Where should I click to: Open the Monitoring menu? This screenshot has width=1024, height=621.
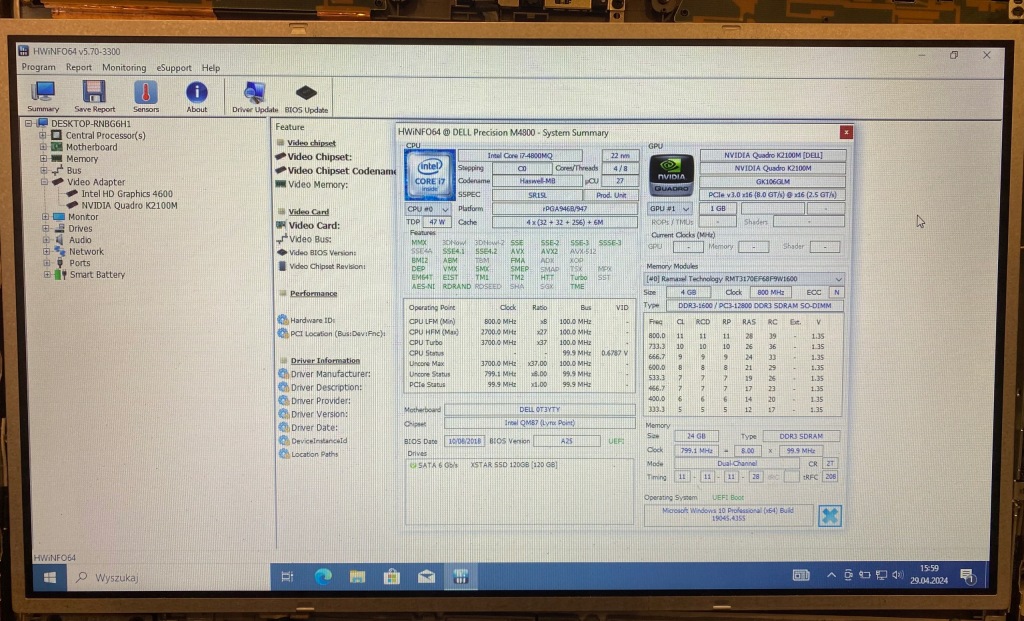(124, 67)
